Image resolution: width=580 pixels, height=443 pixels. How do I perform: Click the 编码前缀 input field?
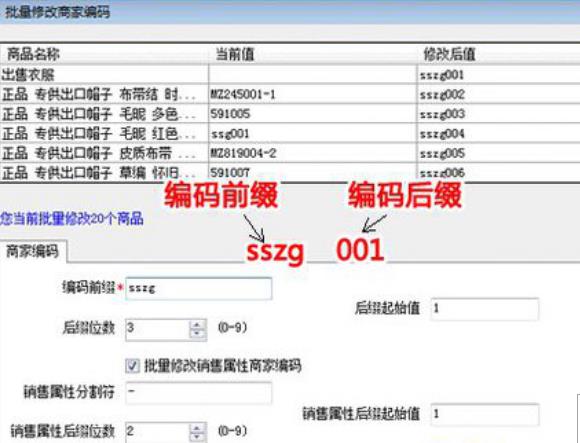[x=199, y=288]
